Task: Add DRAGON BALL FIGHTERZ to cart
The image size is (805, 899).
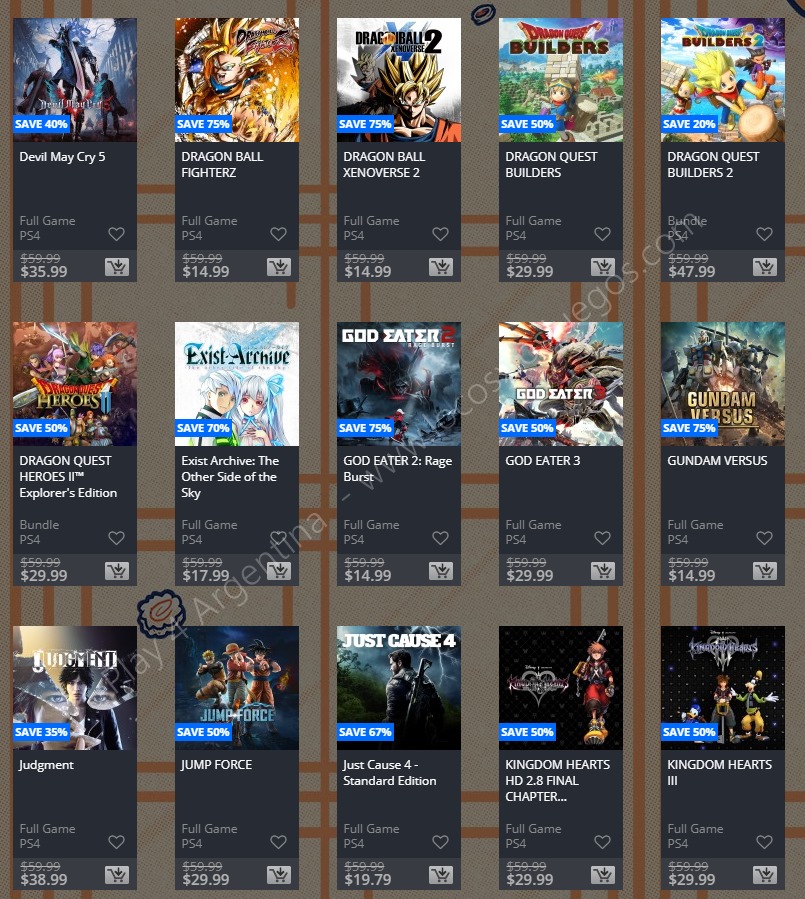Action: click(x=279, y=267)
